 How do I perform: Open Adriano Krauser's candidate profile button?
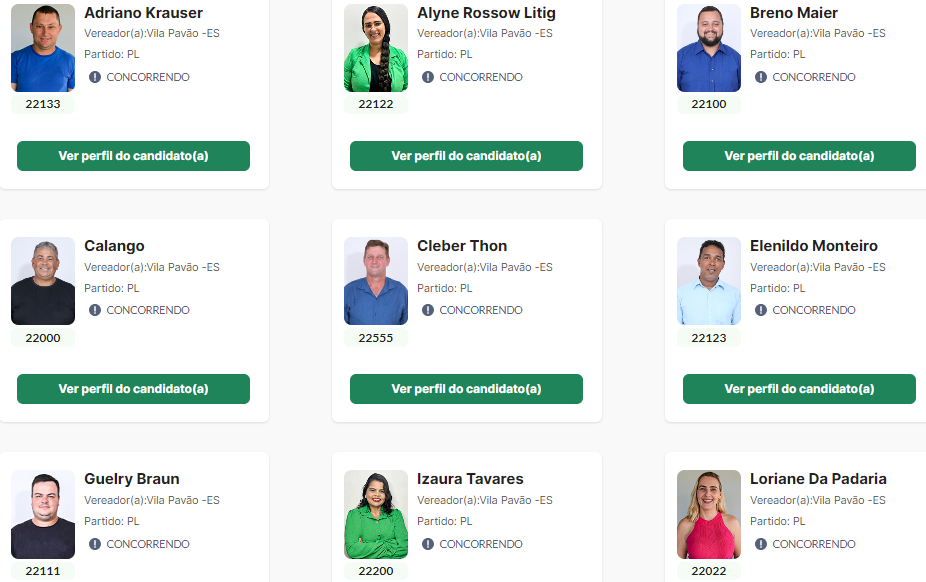pos(133,156)
